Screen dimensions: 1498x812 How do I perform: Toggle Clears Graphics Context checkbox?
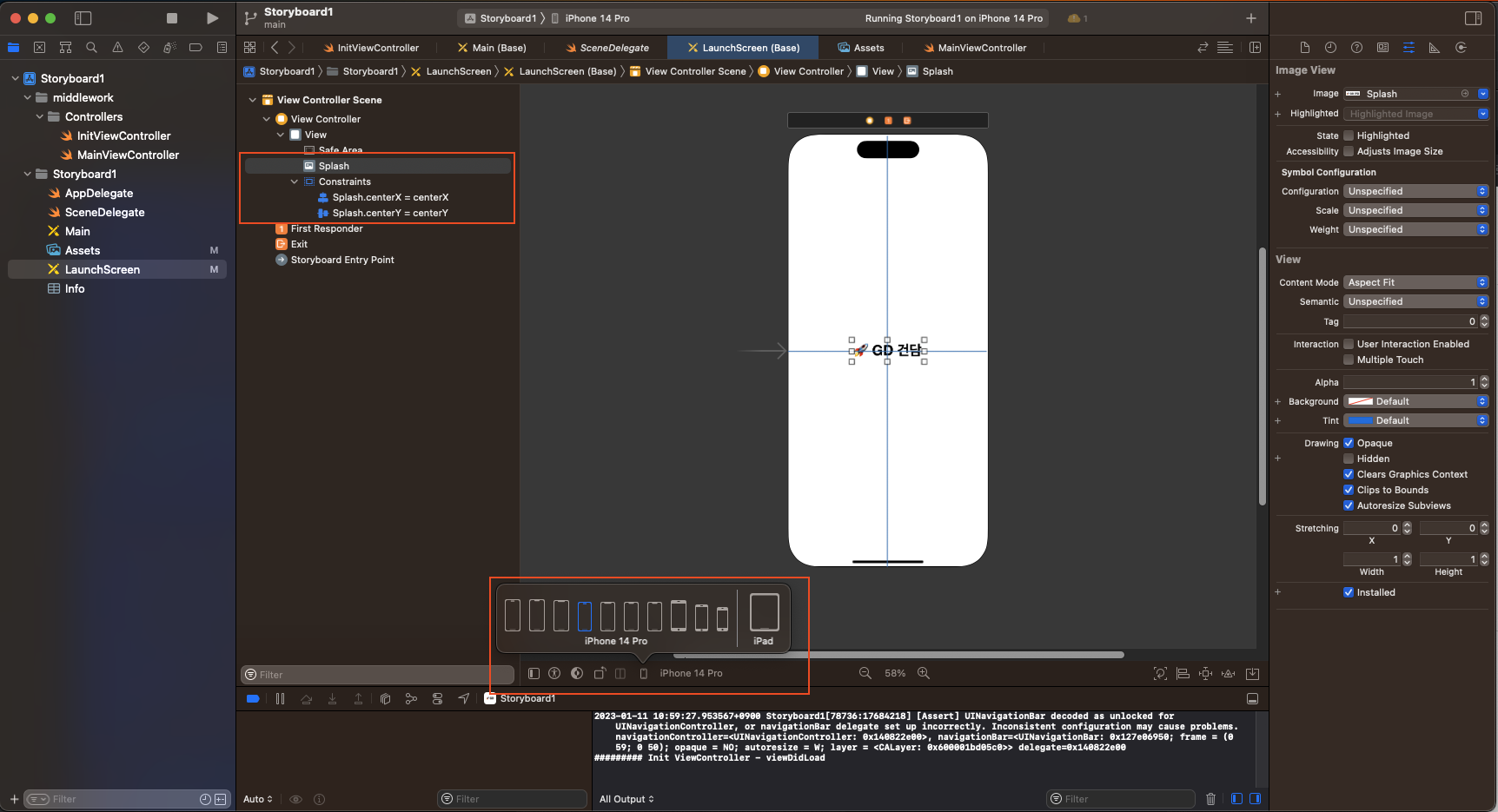[x=1349, y=474]
